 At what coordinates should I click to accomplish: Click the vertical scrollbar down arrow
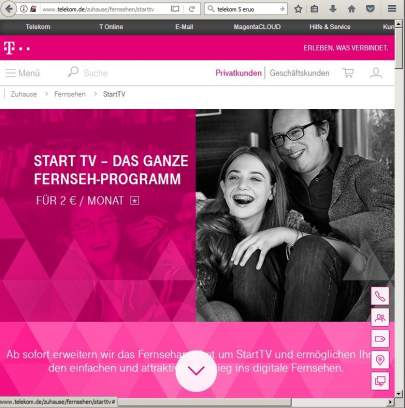click(x=399, y=394)
